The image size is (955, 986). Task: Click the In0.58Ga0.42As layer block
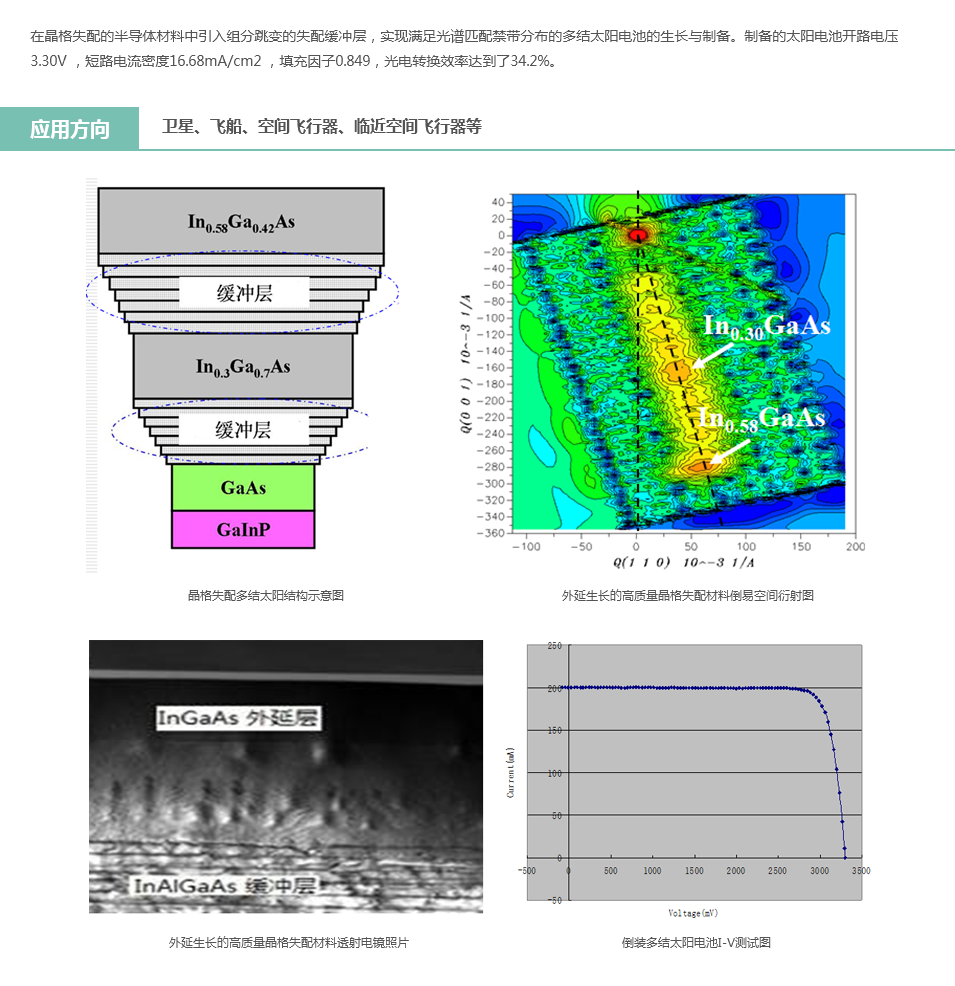click(241, 221)
